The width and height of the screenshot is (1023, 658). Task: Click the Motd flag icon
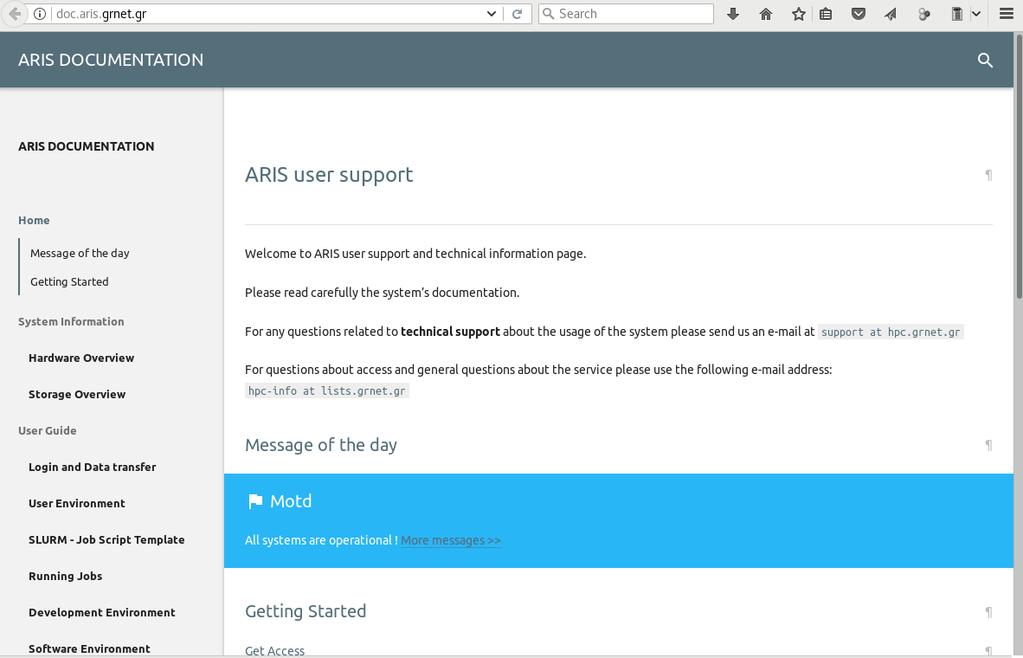click(x=255, y=501)
